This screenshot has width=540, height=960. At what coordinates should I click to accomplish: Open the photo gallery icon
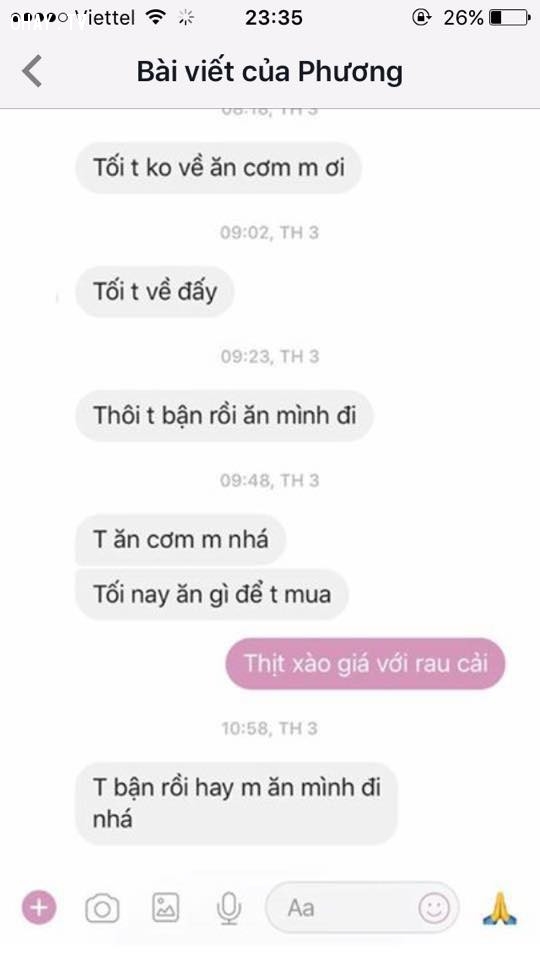165,907
